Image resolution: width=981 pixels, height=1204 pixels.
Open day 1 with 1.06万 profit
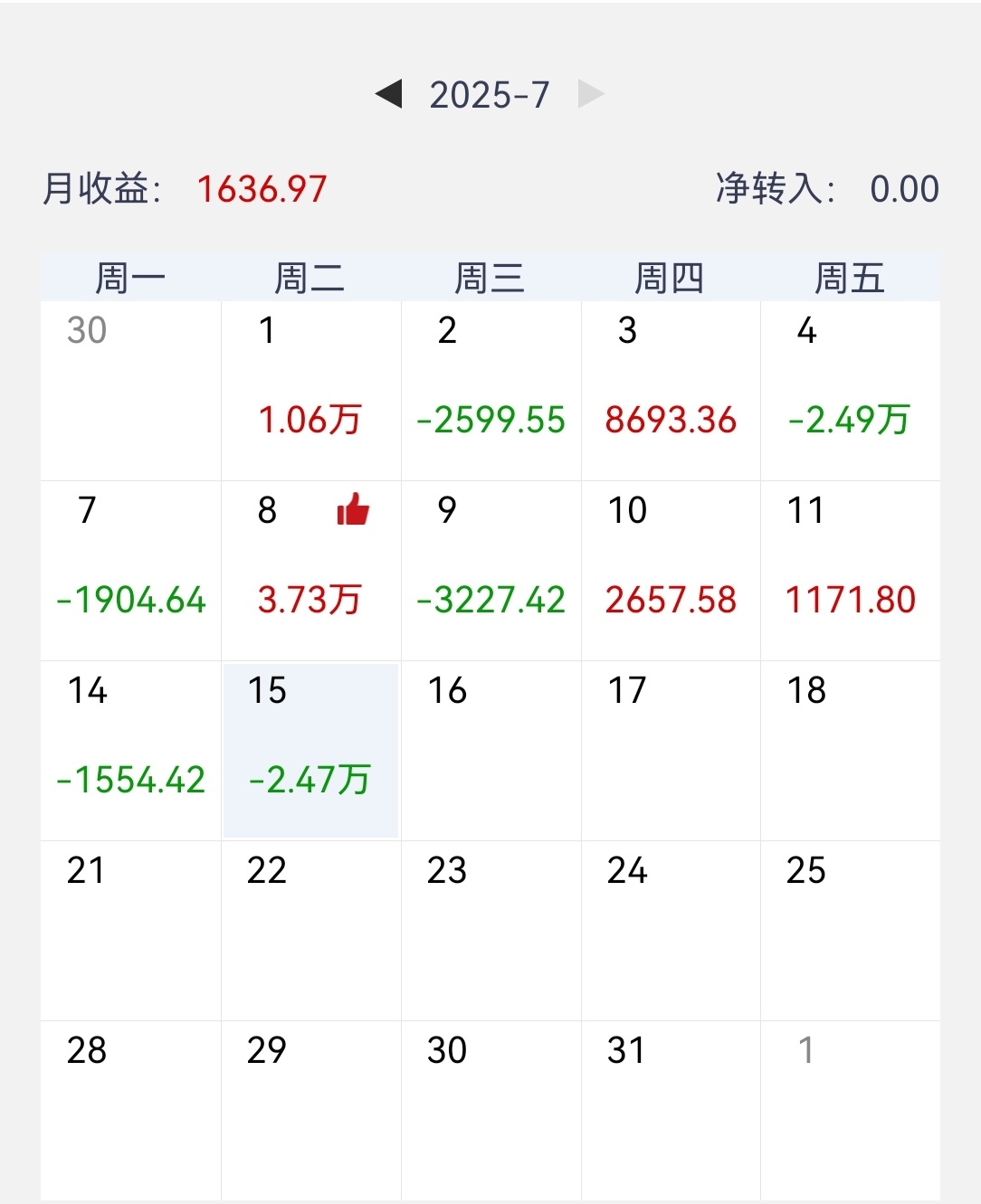coord(310,391)
